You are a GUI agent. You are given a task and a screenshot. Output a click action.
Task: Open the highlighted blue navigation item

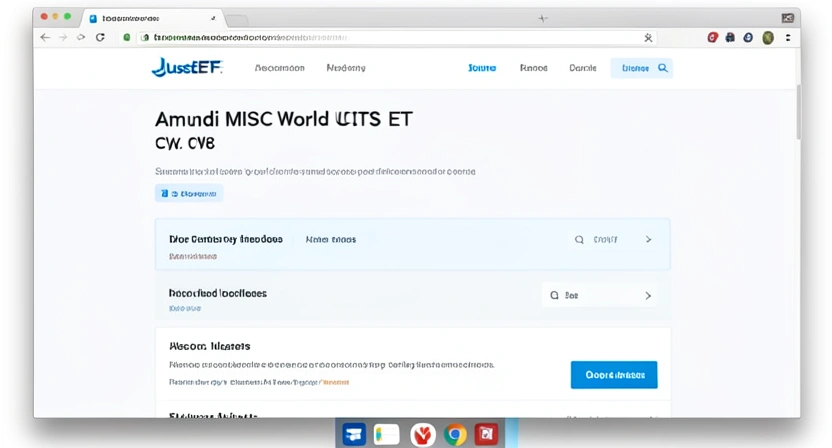[x=482, y=68]
